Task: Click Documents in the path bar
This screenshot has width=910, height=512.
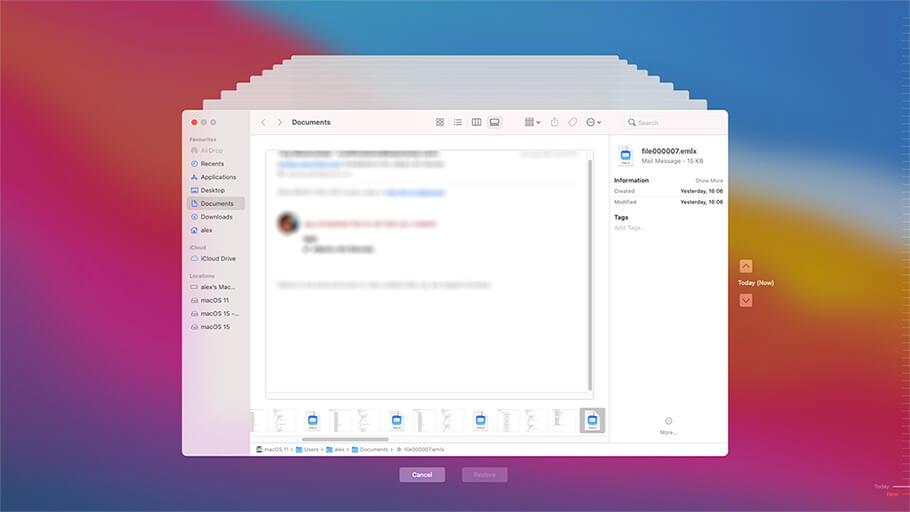Action: tap(370, 450)
